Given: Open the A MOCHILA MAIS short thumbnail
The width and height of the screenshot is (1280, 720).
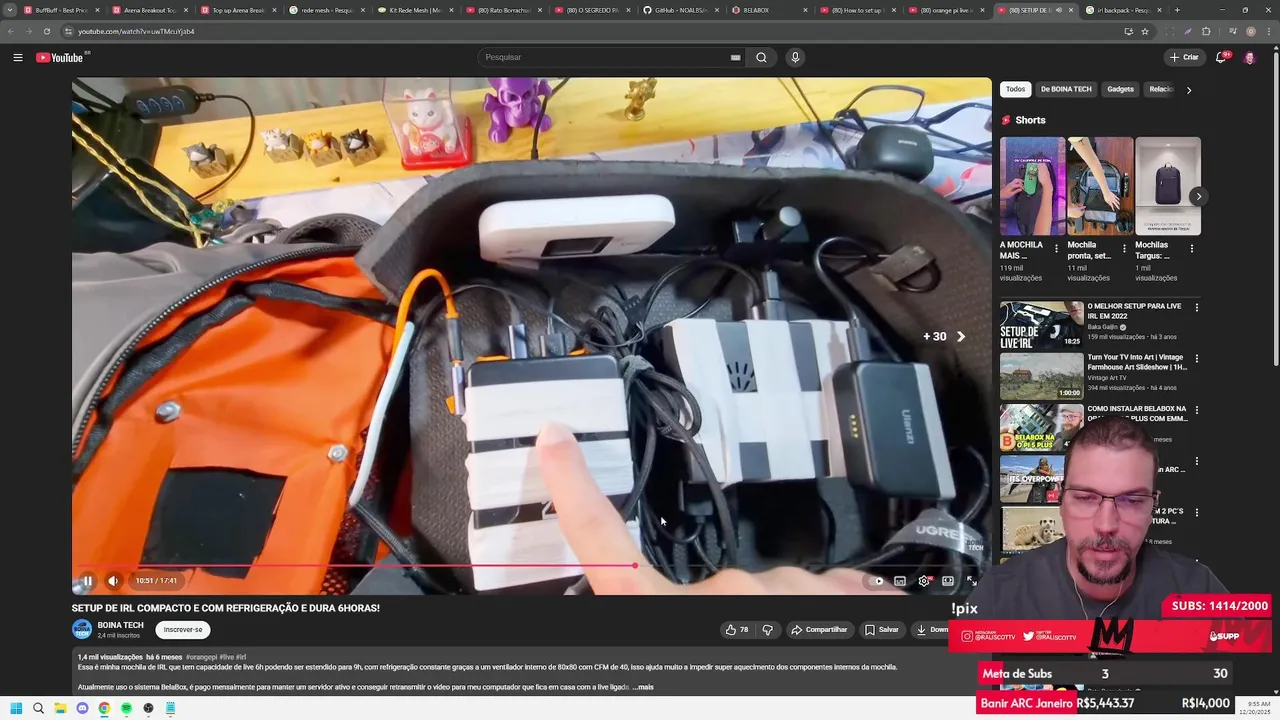Looking at the screenshot, I should pos(1032,186).
